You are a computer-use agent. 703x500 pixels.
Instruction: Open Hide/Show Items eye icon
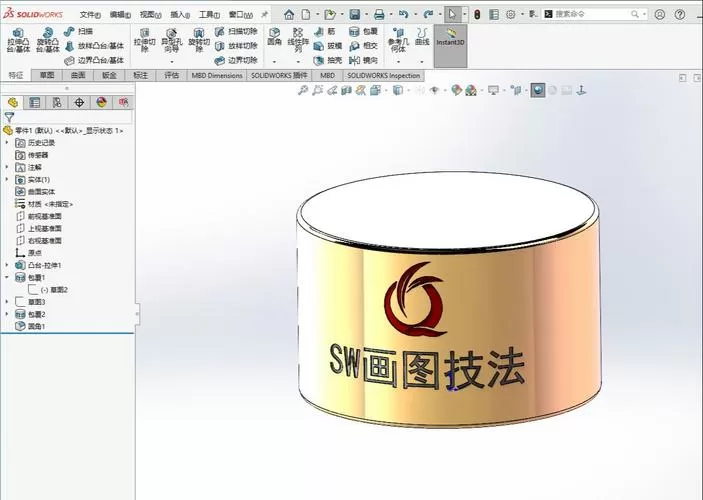434,91
